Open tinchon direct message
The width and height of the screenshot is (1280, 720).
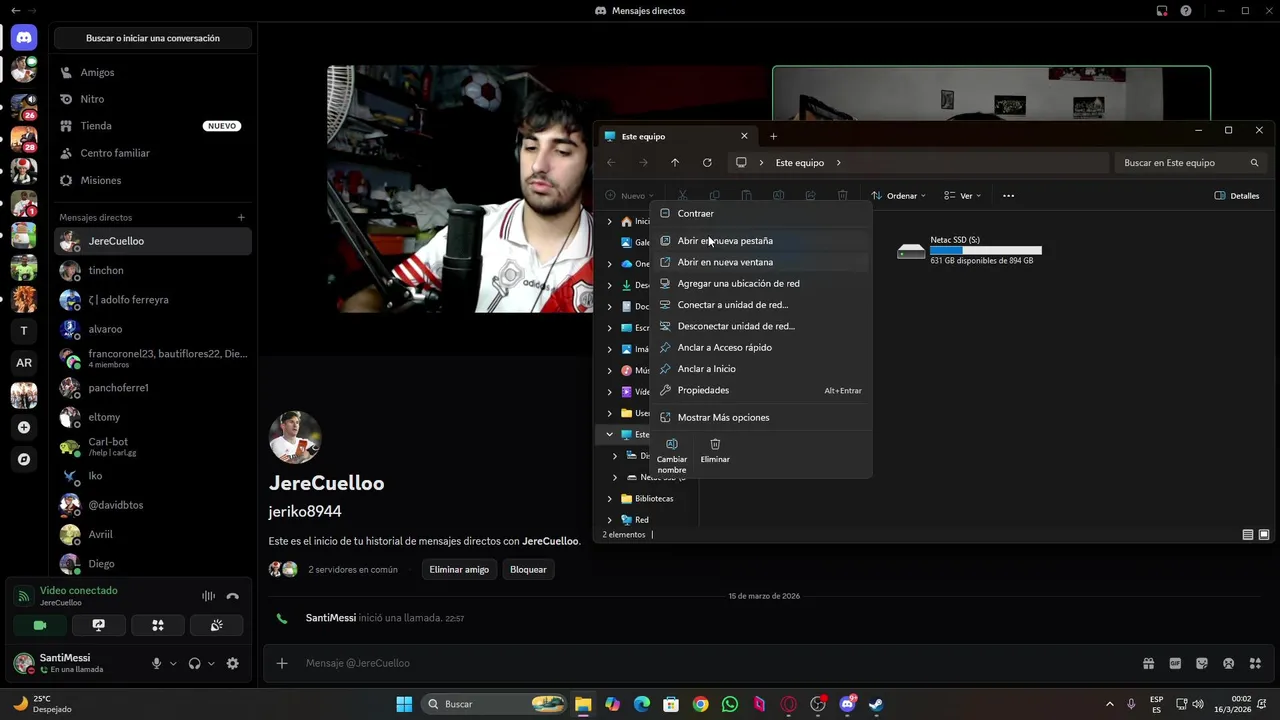[153, 270]
